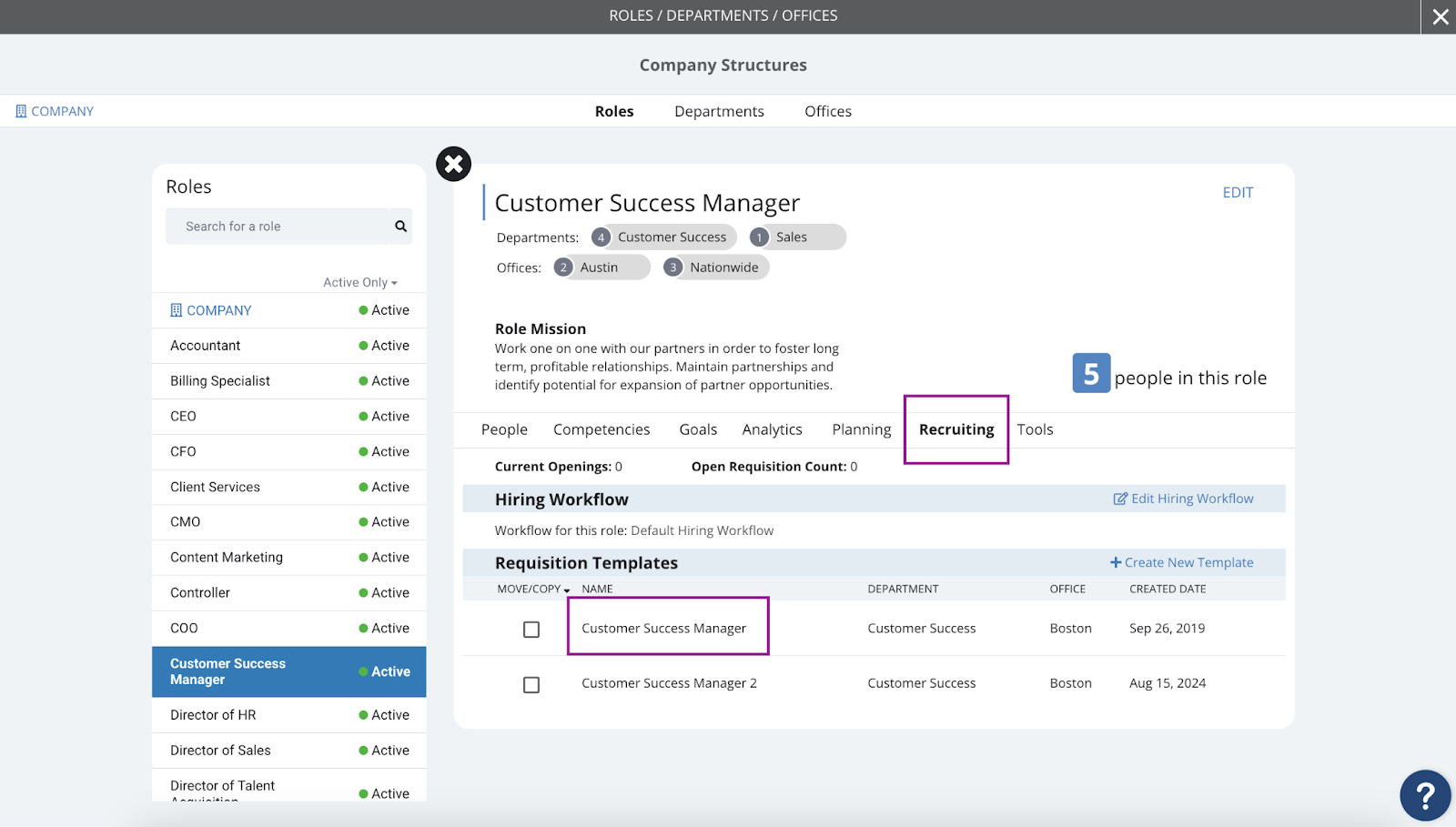This screenshot has width=1456, height=827.
Task: Select the COMPANY row in Roles list
Action: [x=289, y=310]
